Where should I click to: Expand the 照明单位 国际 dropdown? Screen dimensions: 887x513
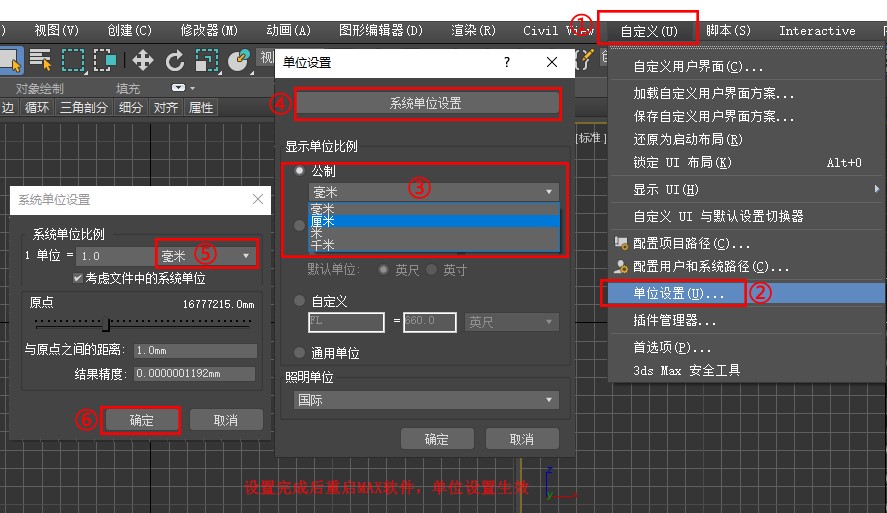(426, 400)
